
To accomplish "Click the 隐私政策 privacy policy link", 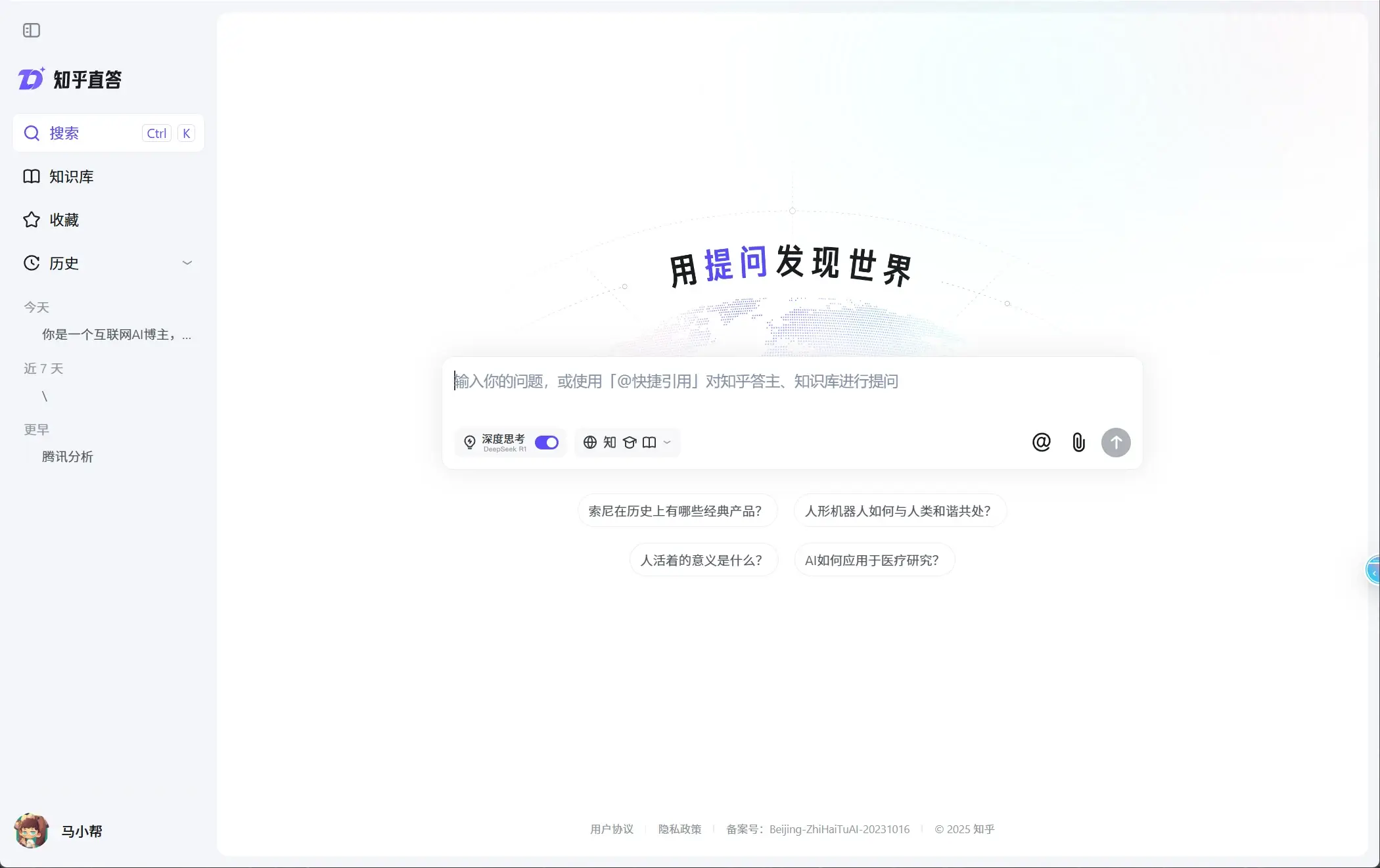I will 679,829.
